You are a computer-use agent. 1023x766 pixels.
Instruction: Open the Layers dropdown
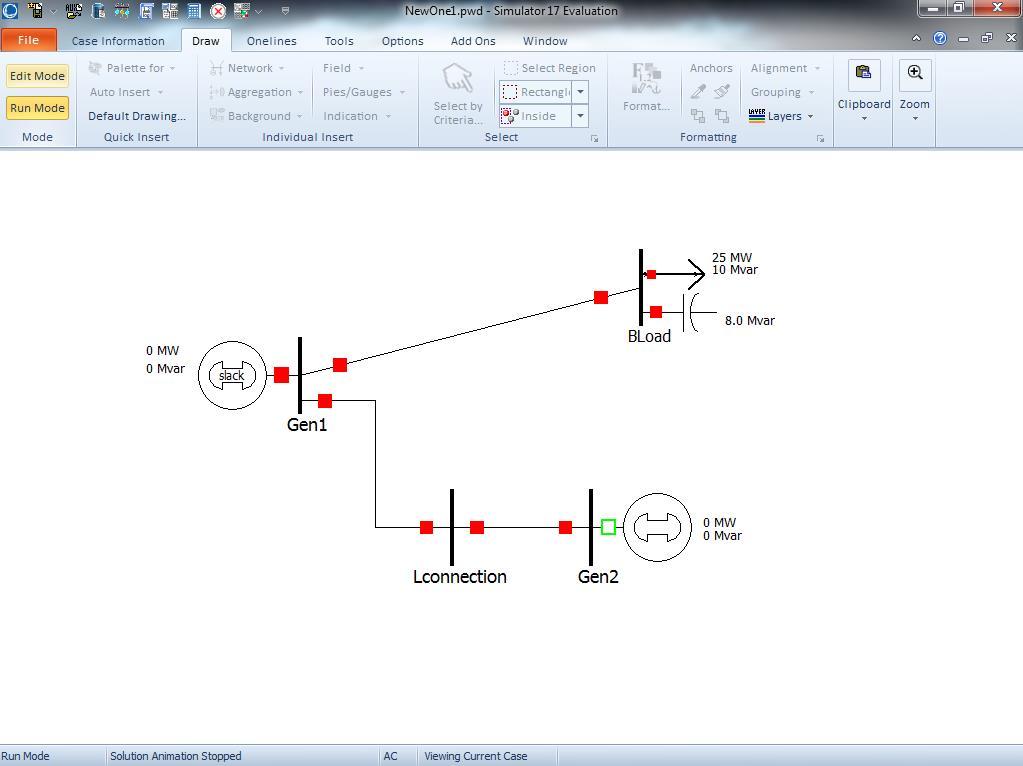click(x=781, y=116)
